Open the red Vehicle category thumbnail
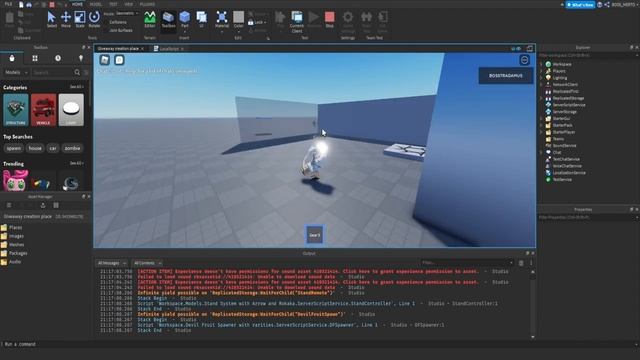Viewport: 640px width, 360px height. click(43, 109)
